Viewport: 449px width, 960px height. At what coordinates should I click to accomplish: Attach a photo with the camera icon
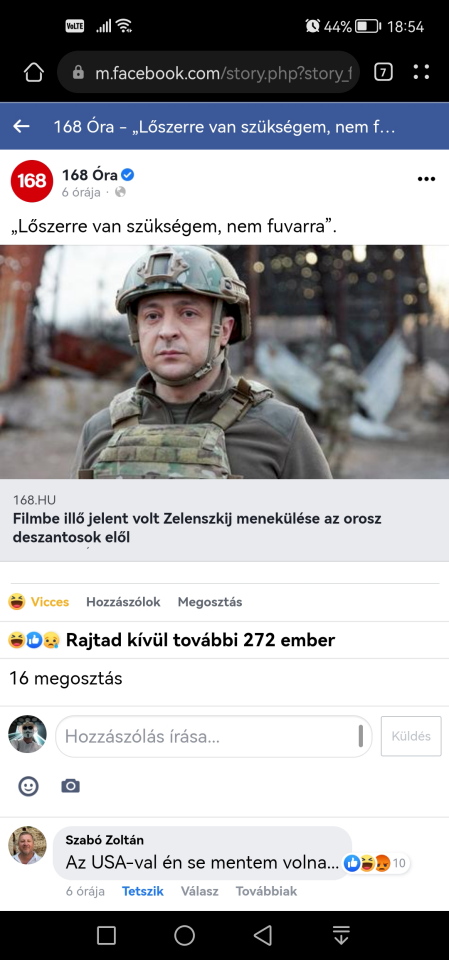[70, 786]
